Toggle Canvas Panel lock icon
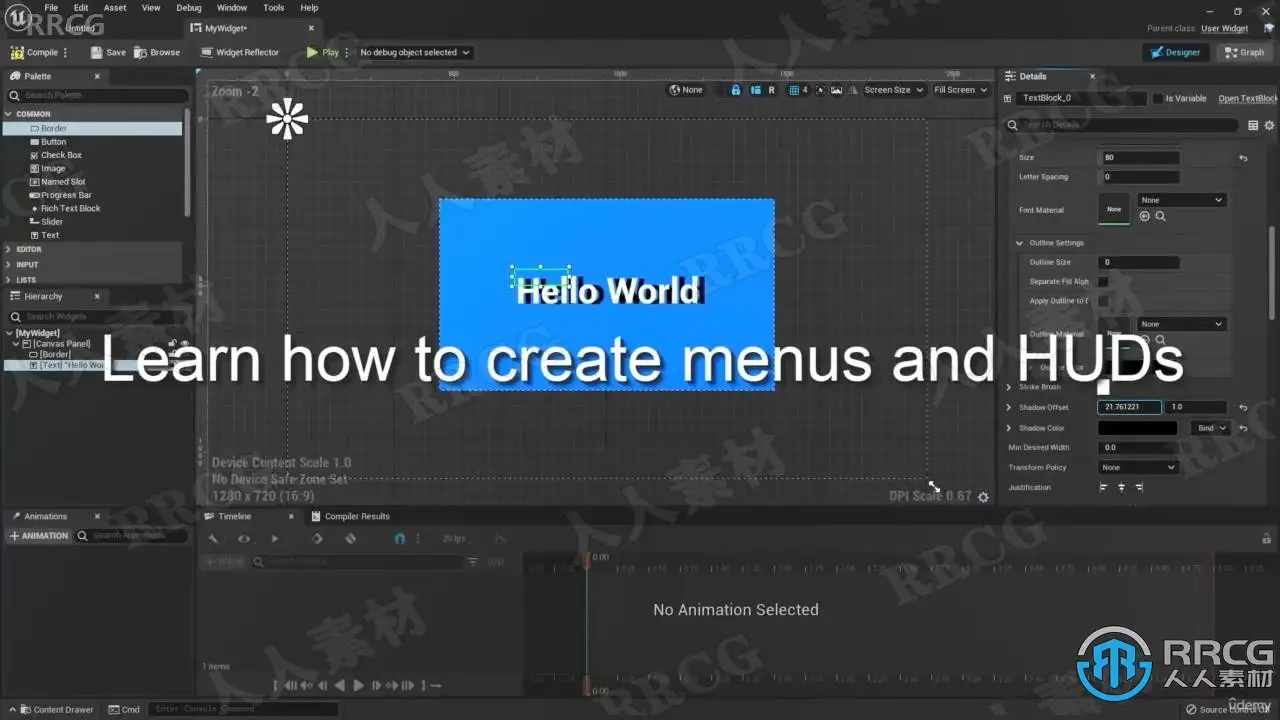Image resolution: width=1280 pixels, height=720 pixels. (172, 344)
